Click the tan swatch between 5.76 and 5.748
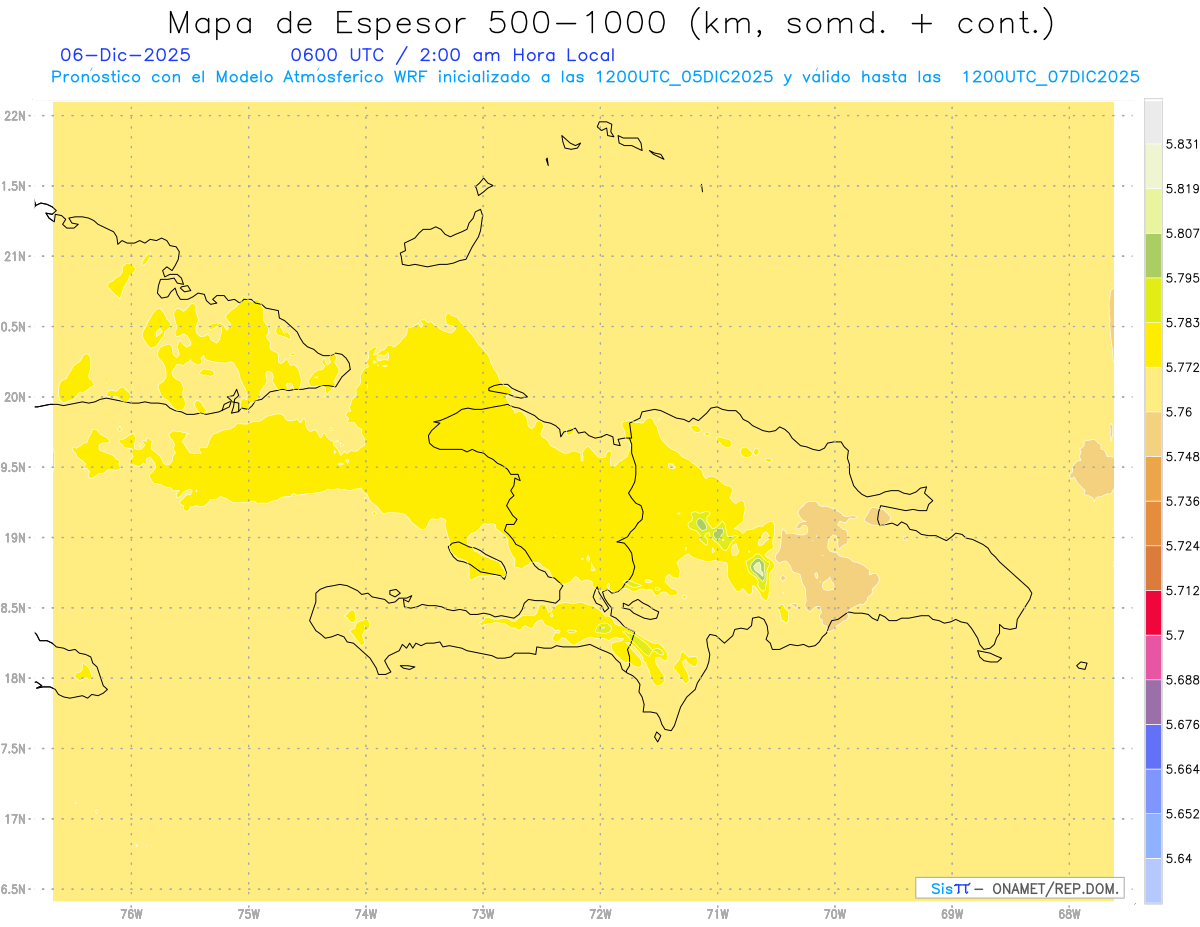Viewport: 1200px width, 927px height. click(1153, 434)
